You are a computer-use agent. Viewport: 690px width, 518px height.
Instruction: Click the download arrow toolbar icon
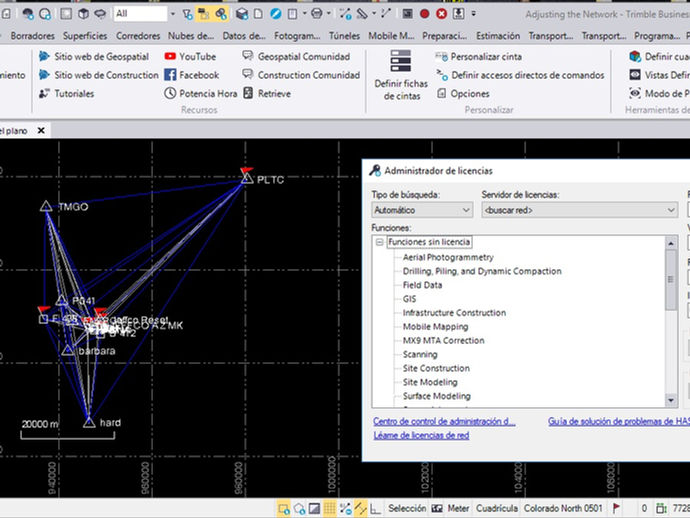458,14
